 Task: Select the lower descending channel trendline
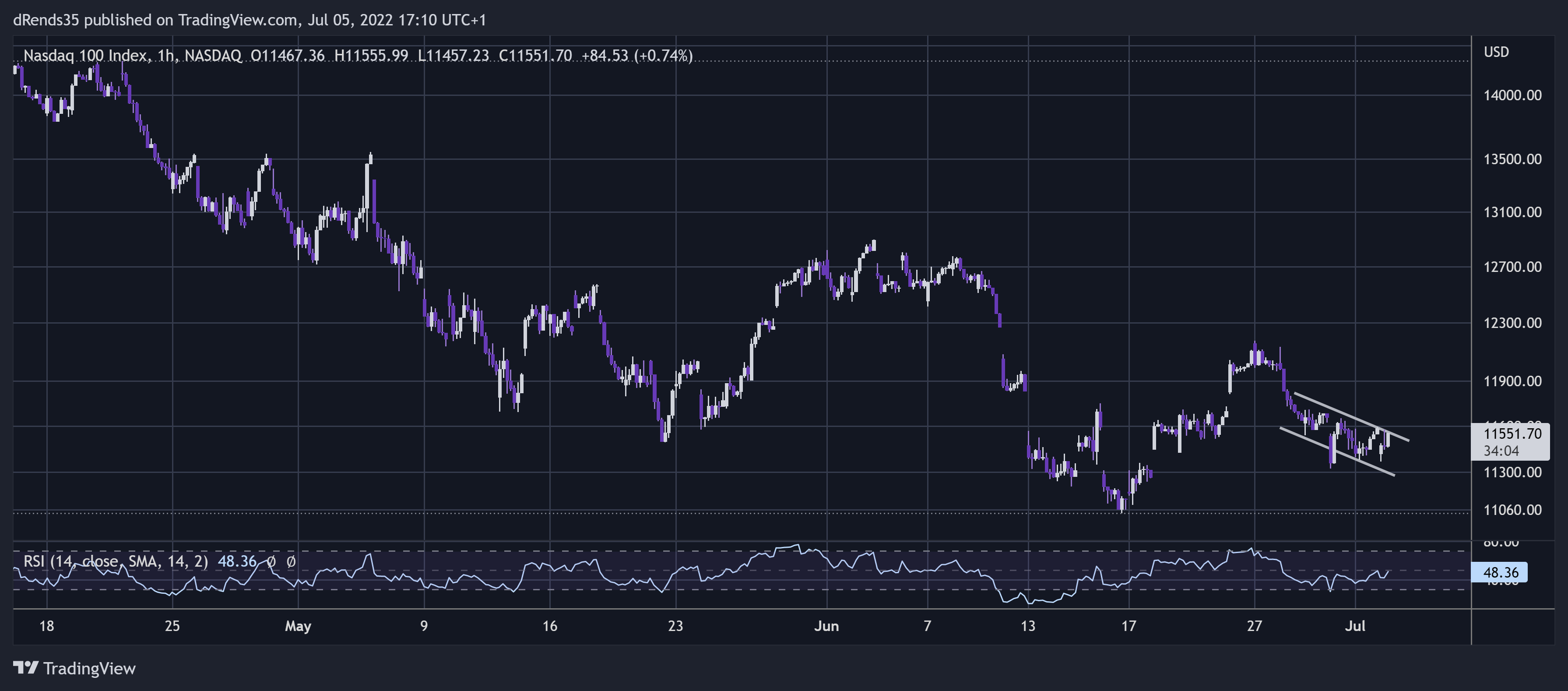coord(1337,452)
